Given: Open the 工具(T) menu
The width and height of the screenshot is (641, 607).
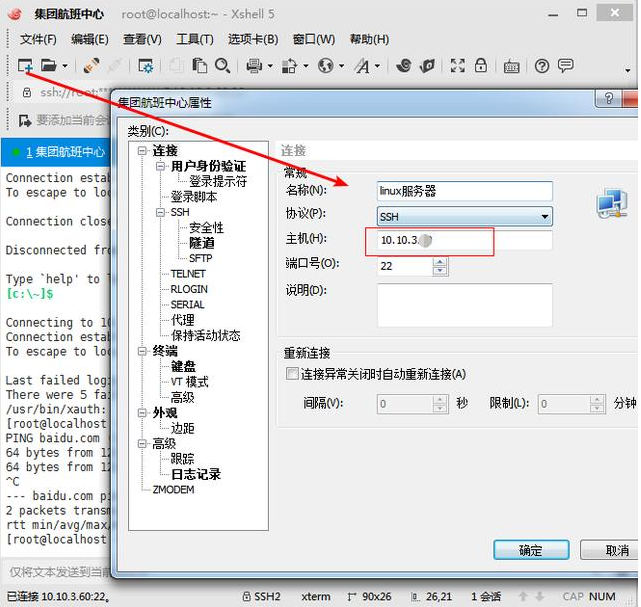Looking at the screenshot, I should (194, 39).
